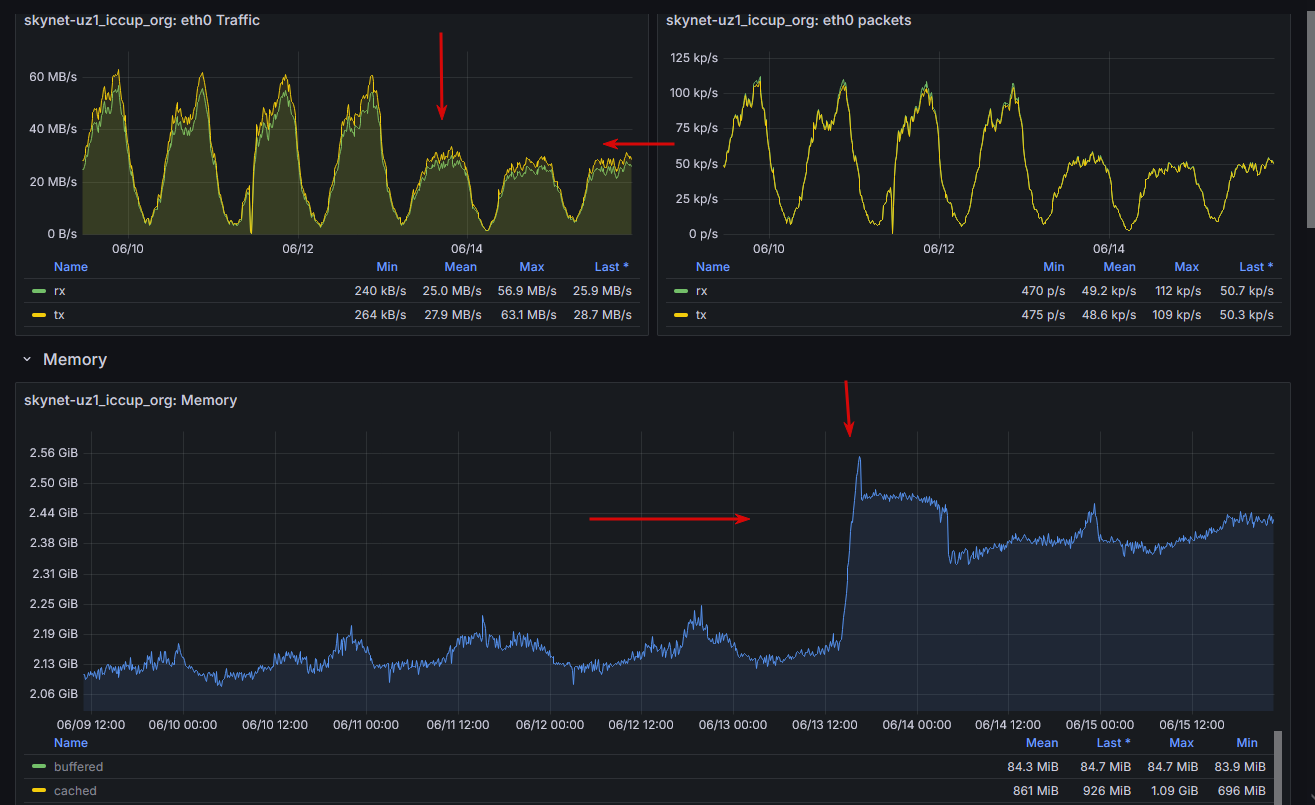This screenshot has height=805, width=1315.
Task: Click the green rx swatch in Traffic legend
Action: pos(39,291)
